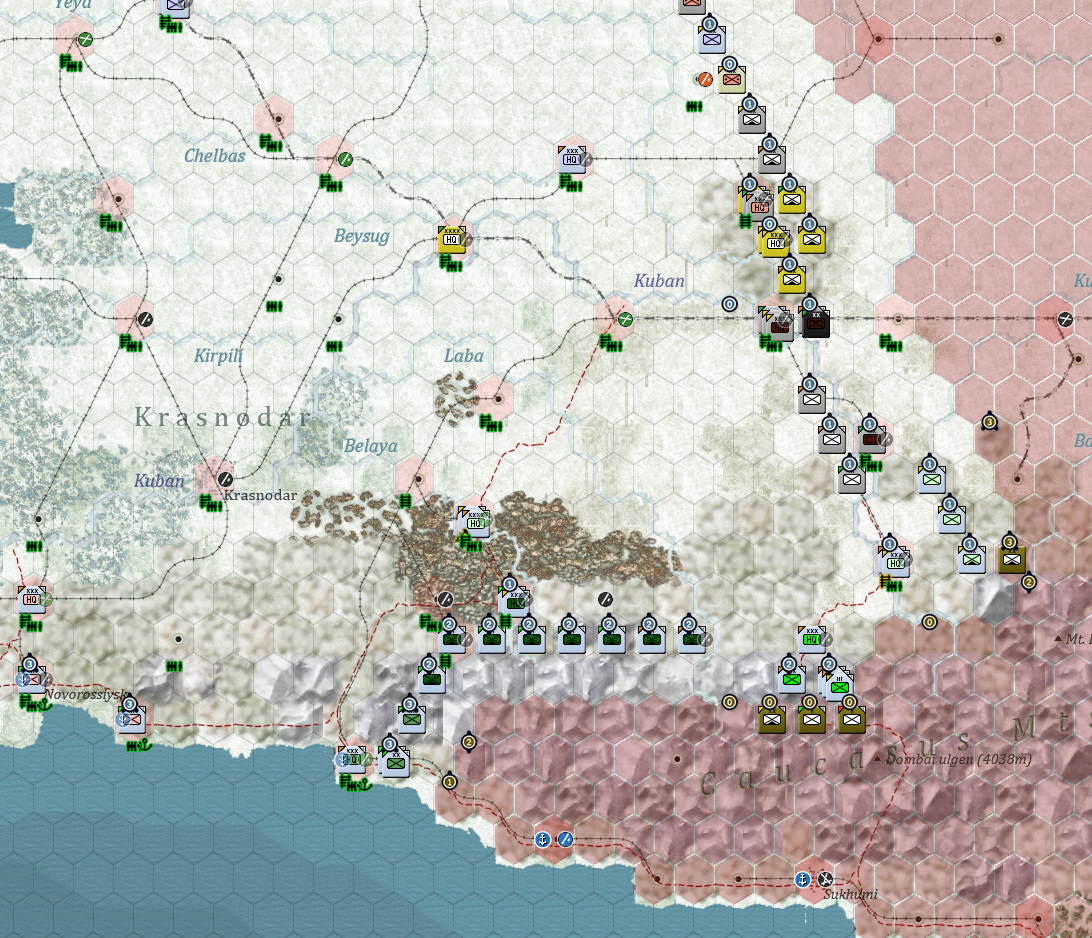
Task: Select the olive counter with strength 3
Action: click(x=1011, y=559)
